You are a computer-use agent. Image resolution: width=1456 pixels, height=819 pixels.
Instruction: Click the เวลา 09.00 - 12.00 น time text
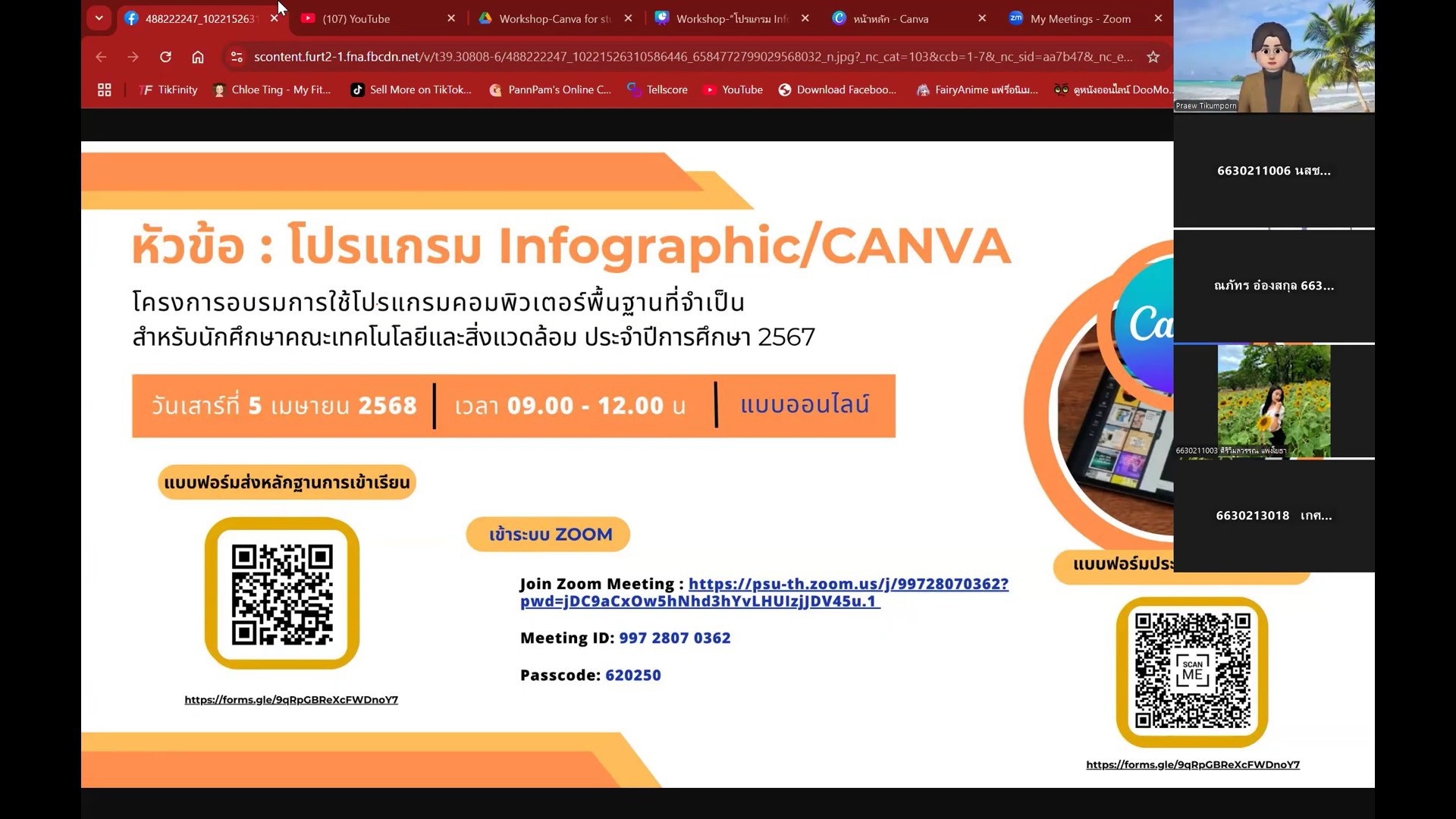[x=570, y=406]
